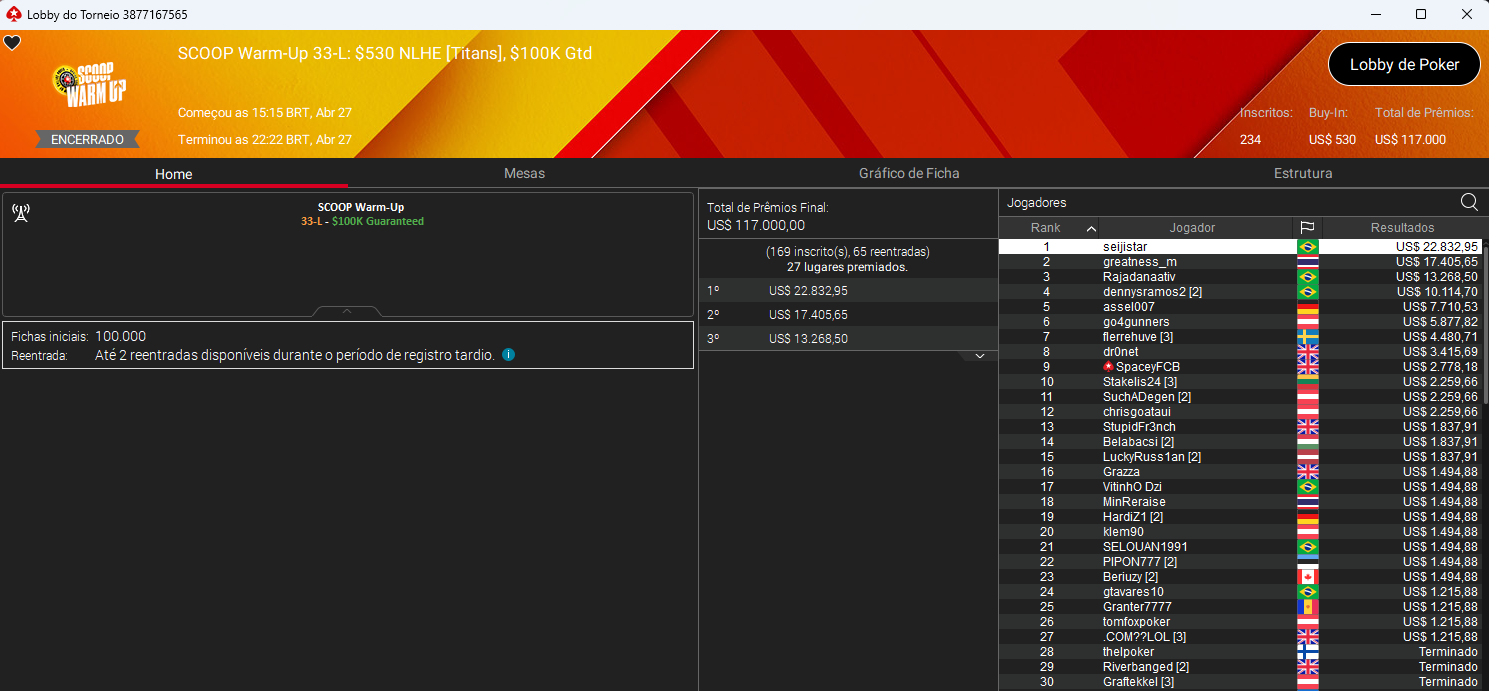Click the Jogadores panel title
Screen dimensions: 1489x691
tap(1036, 203)
